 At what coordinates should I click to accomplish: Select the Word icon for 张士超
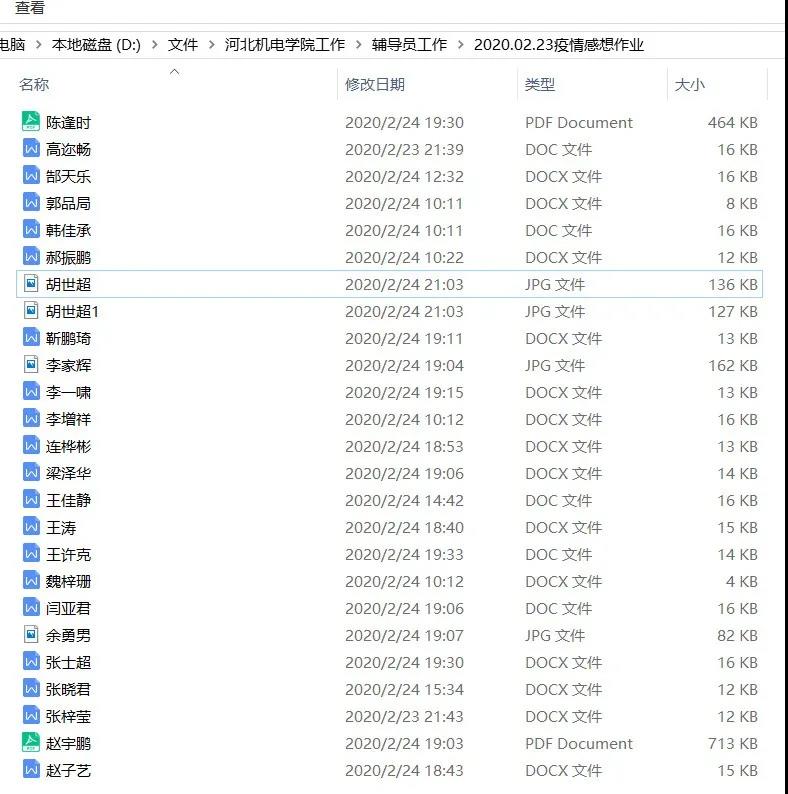[31, 661]
